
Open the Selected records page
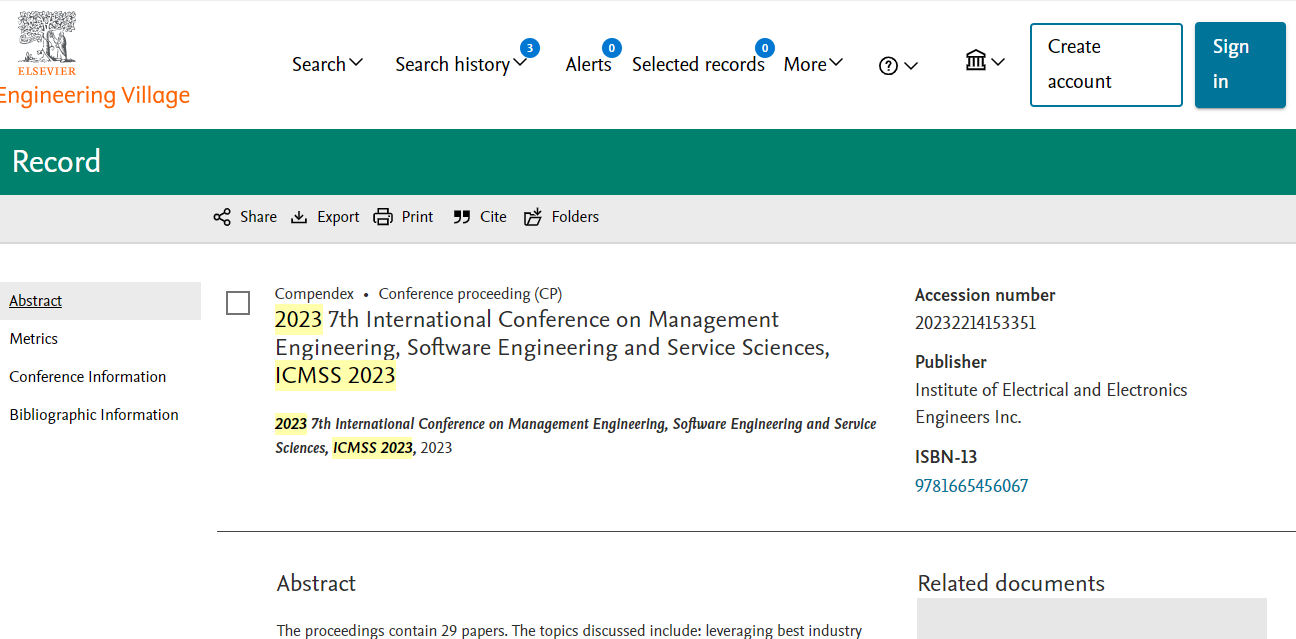(698, 64)
